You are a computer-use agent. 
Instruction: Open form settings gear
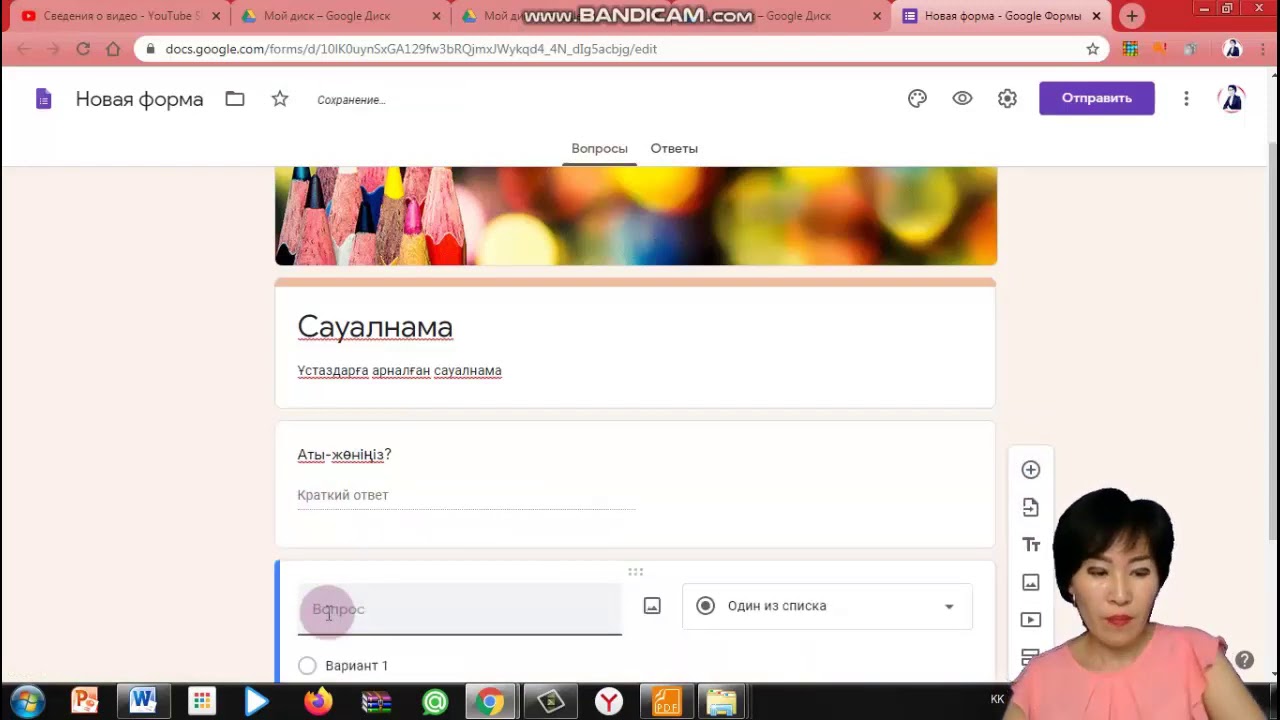tap(1007, 98)
